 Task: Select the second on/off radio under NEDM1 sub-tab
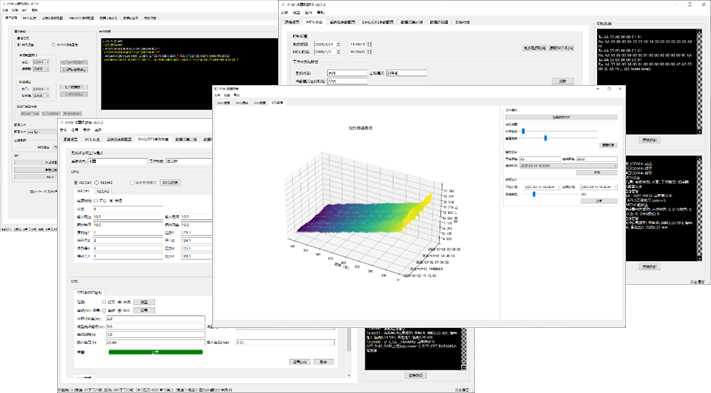click(112, 200)
